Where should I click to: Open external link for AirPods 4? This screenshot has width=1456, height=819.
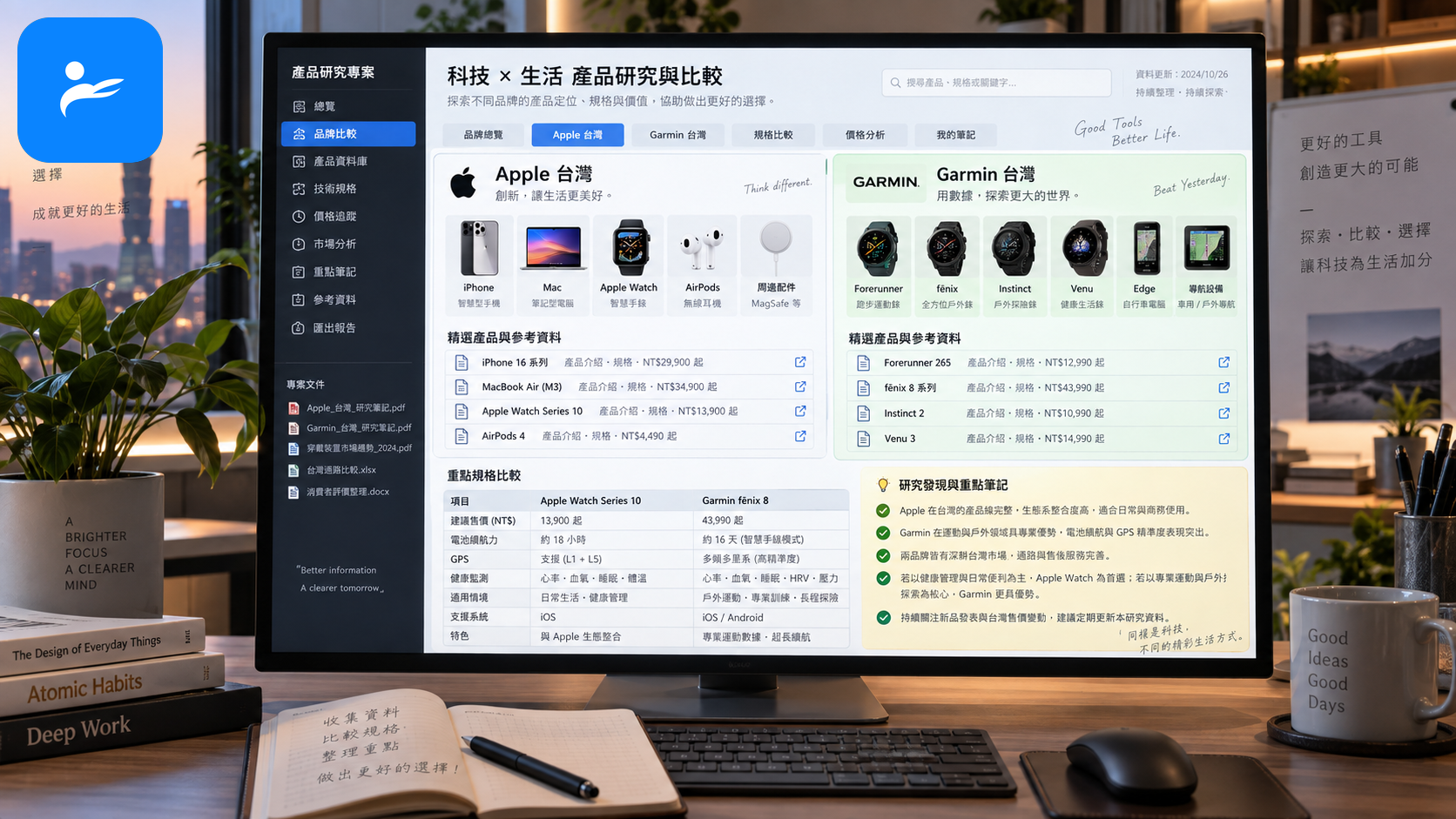pyautogui.click(x=800, y=436)
